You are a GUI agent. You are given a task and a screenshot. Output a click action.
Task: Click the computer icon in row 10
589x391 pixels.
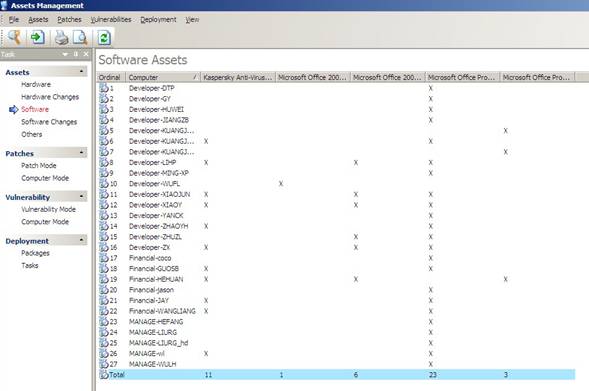(104, 183)
